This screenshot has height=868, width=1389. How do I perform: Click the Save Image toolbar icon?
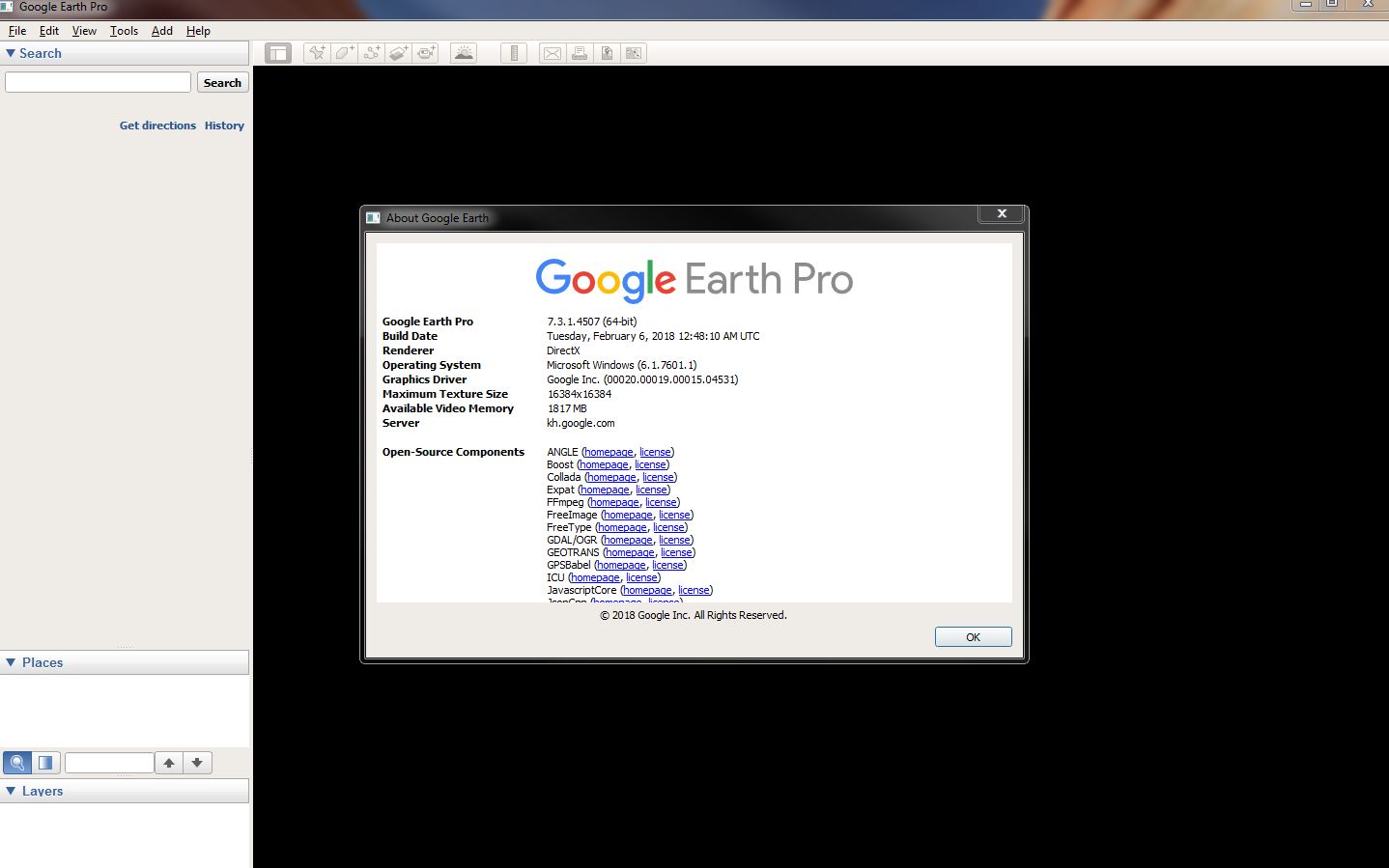[607, 53]
